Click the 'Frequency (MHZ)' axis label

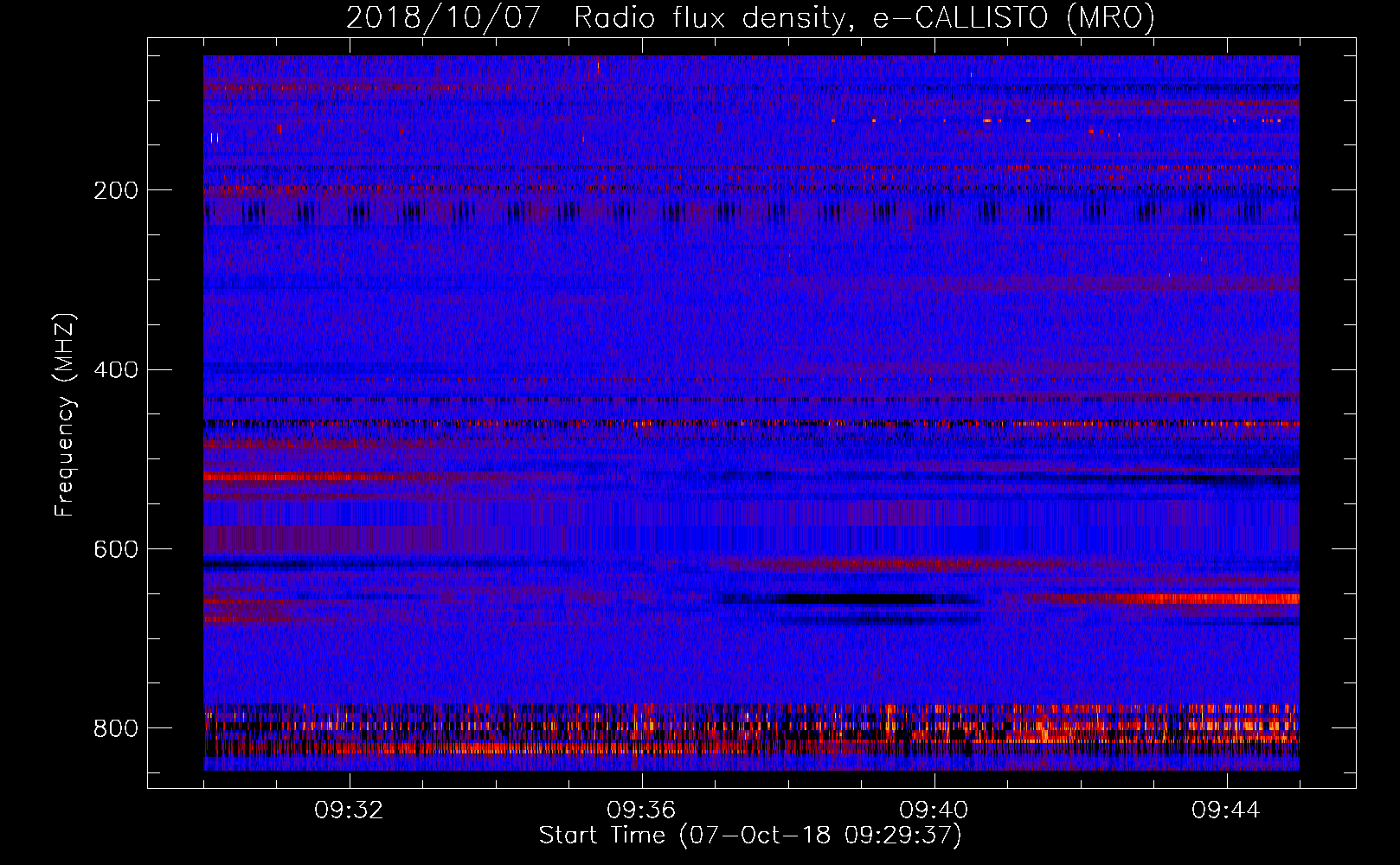65,415
